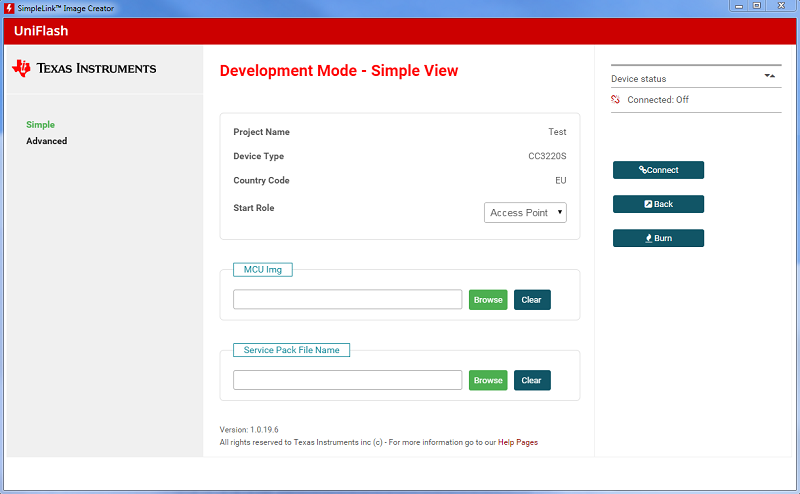Viewport: 800px width, 494px height.
Task: Clear the MCU Img field
Action: point(532,299)
